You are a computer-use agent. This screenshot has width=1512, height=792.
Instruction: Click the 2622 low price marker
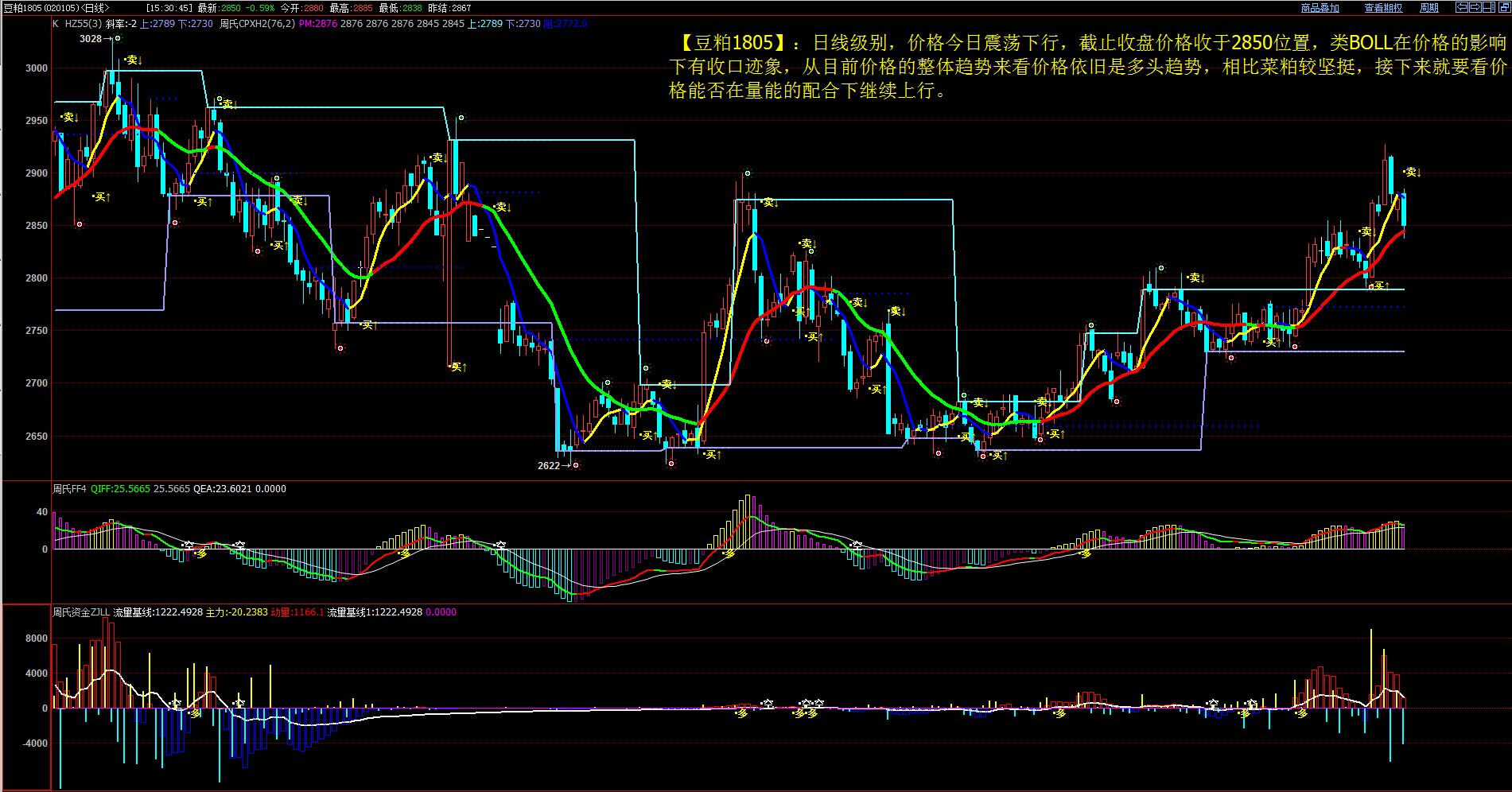(549, 465)
